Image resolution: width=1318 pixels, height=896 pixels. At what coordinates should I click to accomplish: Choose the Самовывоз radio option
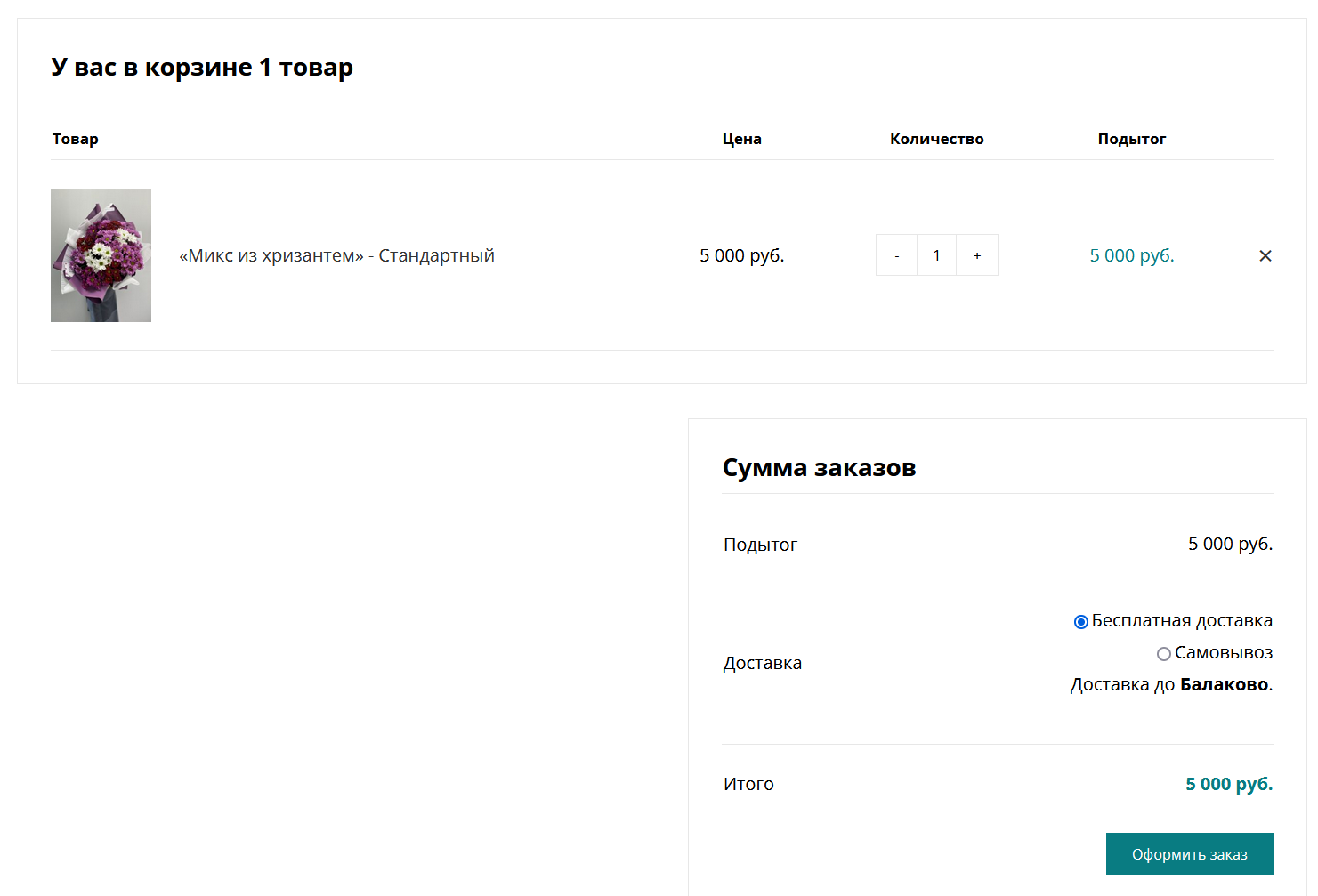point(1163,654)
